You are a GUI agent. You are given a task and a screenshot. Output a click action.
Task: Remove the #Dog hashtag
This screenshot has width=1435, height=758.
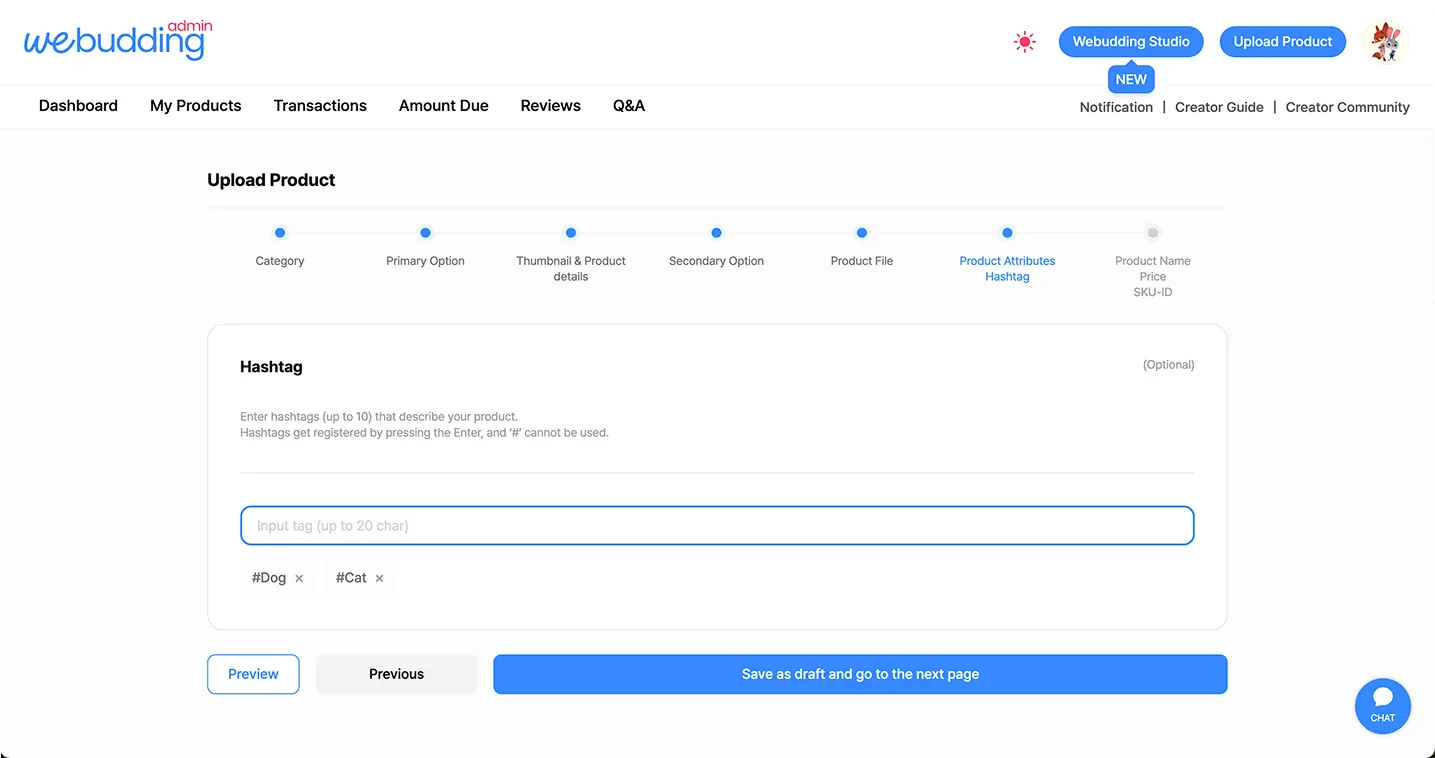pos(299,579)
